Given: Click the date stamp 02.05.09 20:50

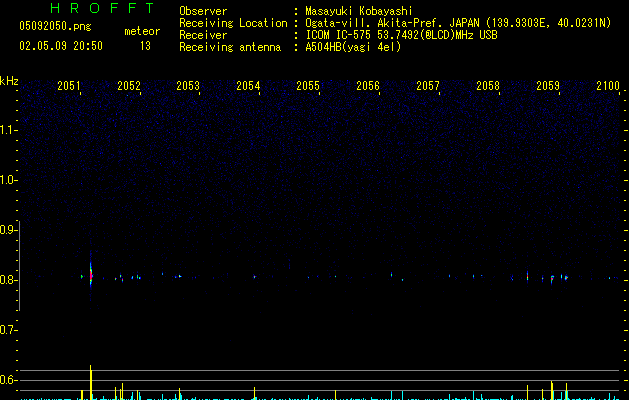Looking at the screenshot, I should tap(61, 46).
